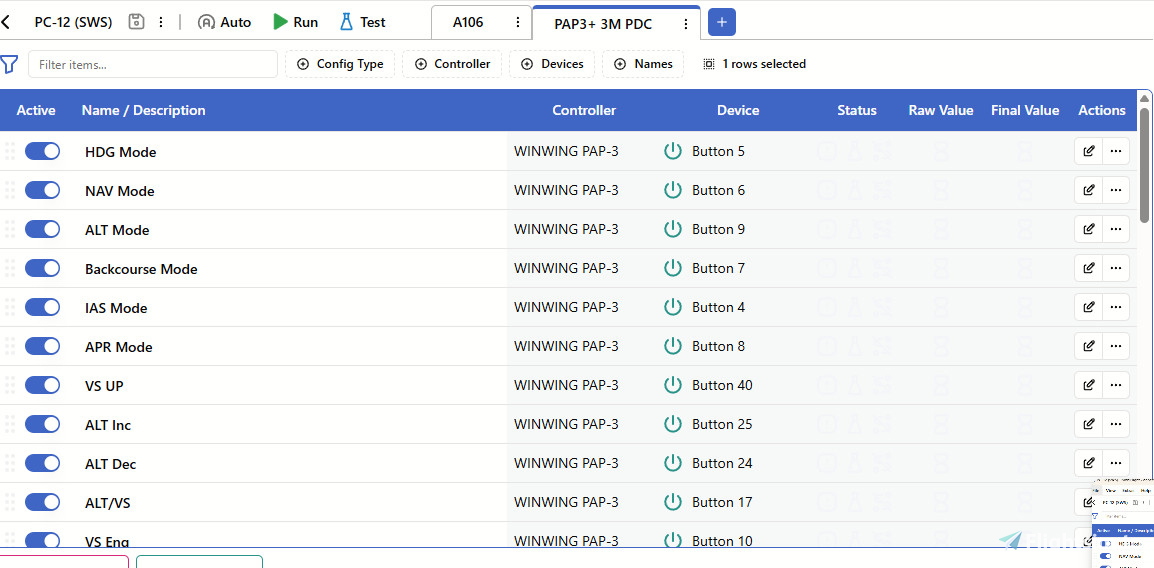This screenshot has width=1154, height=568.
Task: Toggle Auto run mode
Action: pyautogui.click(x=224, y=22)
